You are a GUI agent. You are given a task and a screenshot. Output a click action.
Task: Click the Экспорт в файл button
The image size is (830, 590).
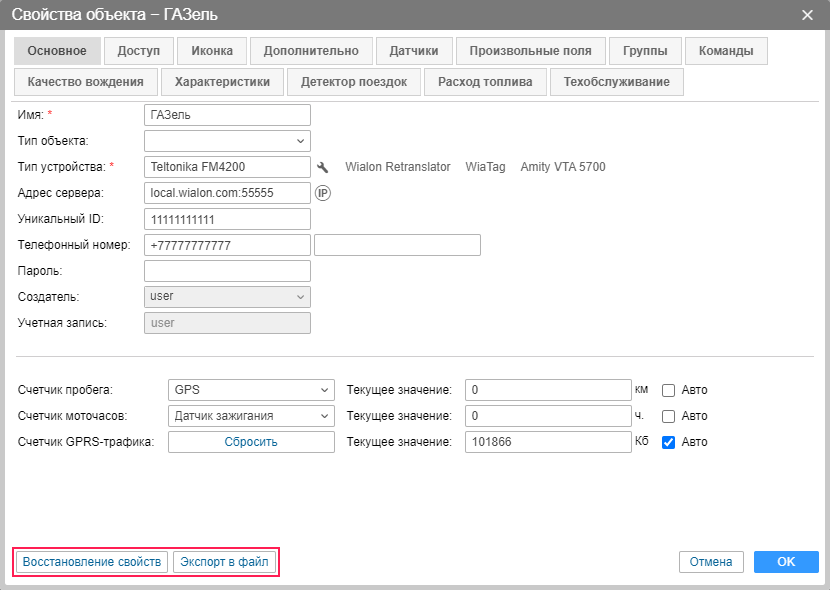point(224,562)
